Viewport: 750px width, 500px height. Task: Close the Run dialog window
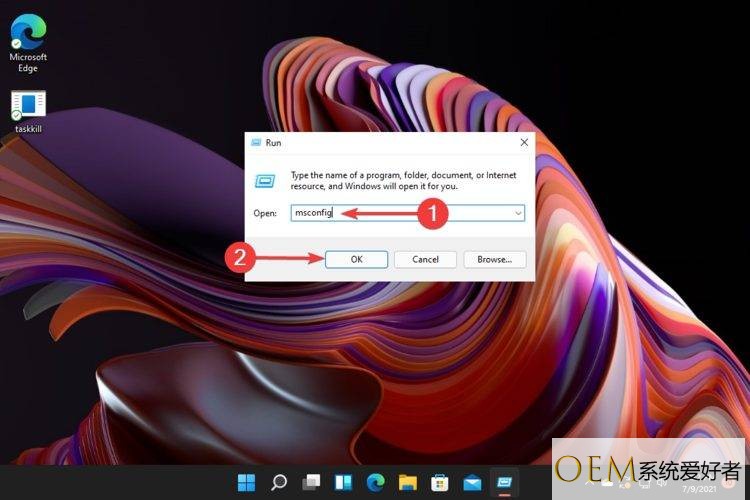click(x=524, y=143)
